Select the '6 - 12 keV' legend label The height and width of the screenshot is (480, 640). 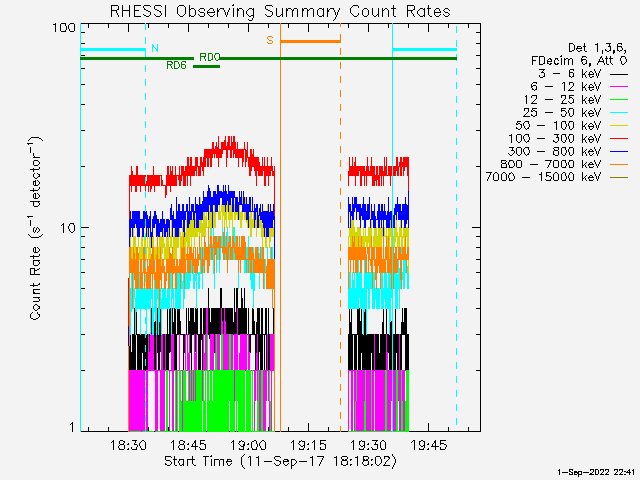(566, 87)
